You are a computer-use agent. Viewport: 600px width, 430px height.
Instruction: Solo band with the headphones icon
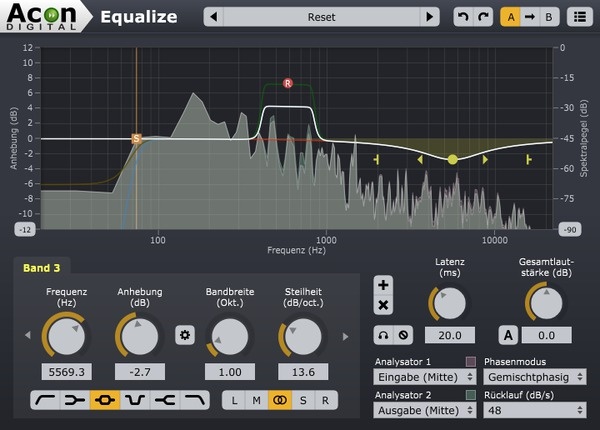pos(384,334)
